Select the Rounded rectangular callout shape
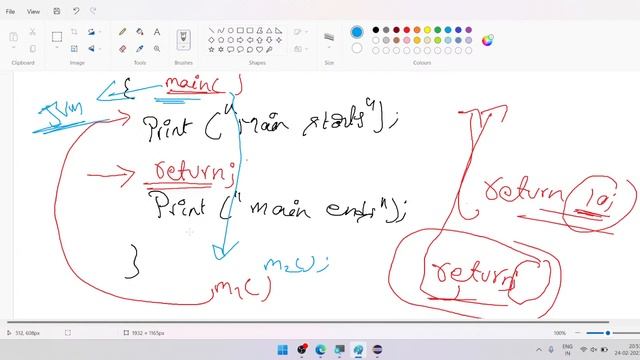Screen dimensions: 640x360 pyautogui.click(x=231, y=49)
